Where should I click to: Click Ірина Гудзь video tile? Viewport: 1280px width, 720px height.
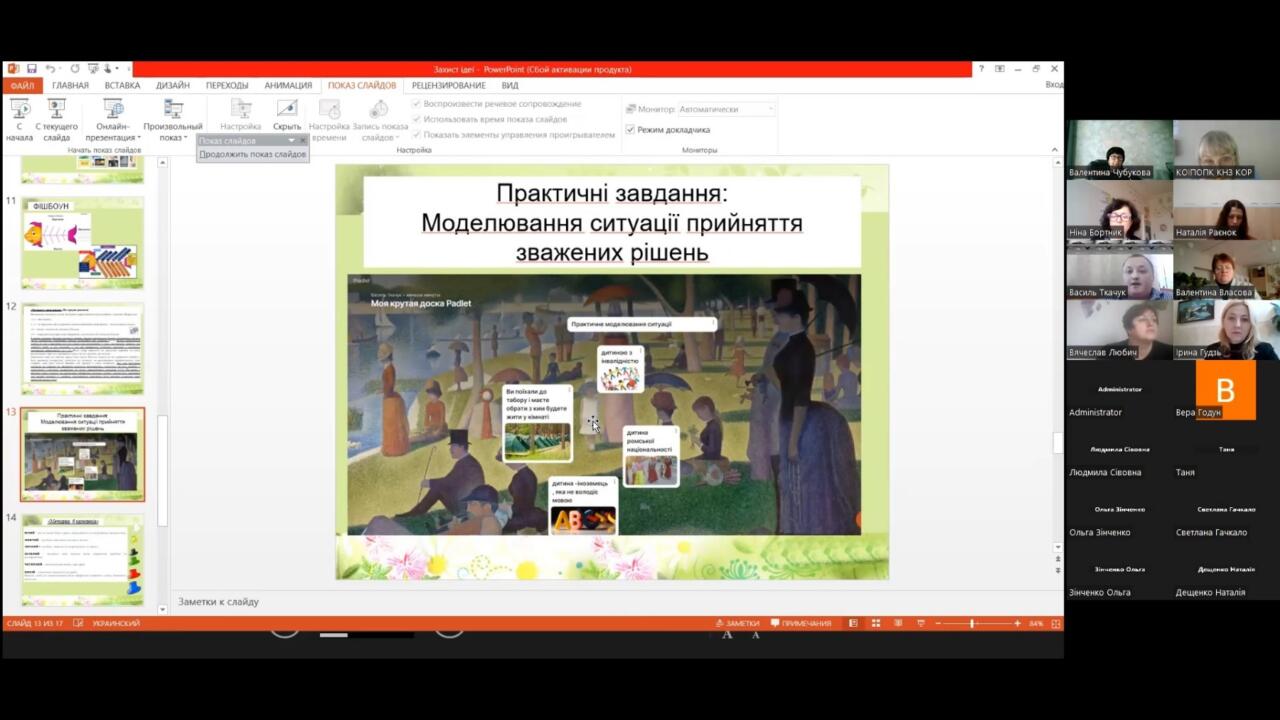pyautogui.click(x=1226, y=330)
